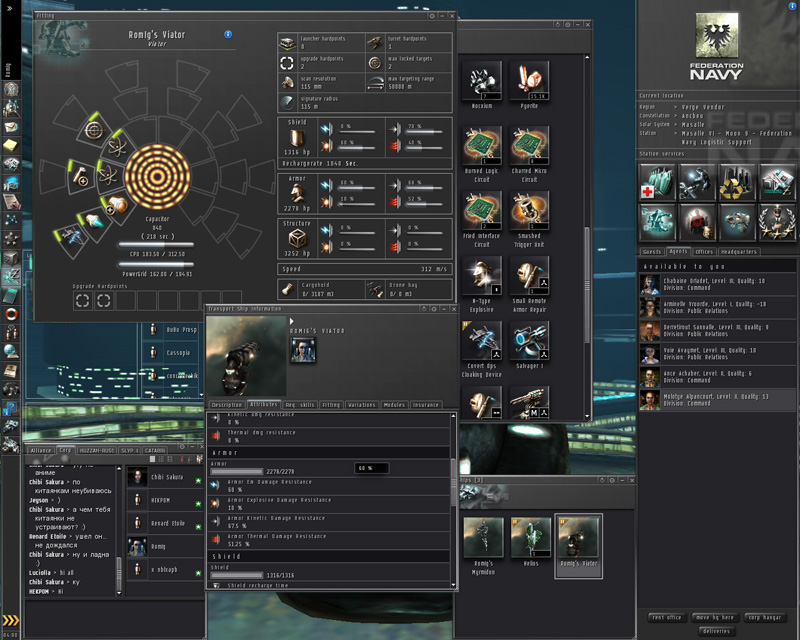The height and width of the screenshot is (640, 800).
Task: Open the yellow notepad sidebar icon
Action: click(x=11, y=146)
